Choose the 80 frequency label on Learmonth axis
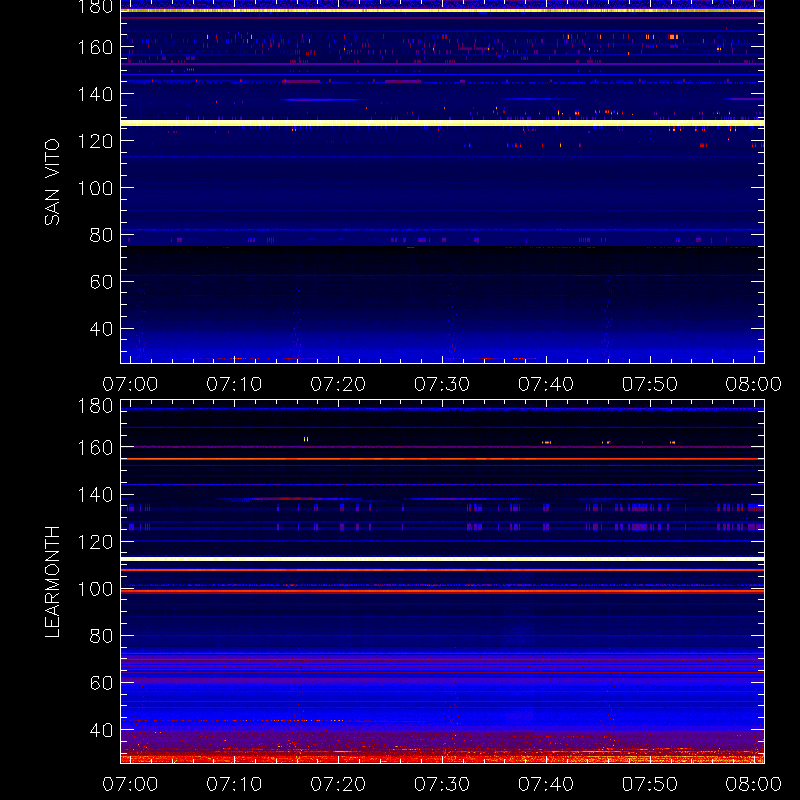800x800 pixels. (x=101, y=636)
